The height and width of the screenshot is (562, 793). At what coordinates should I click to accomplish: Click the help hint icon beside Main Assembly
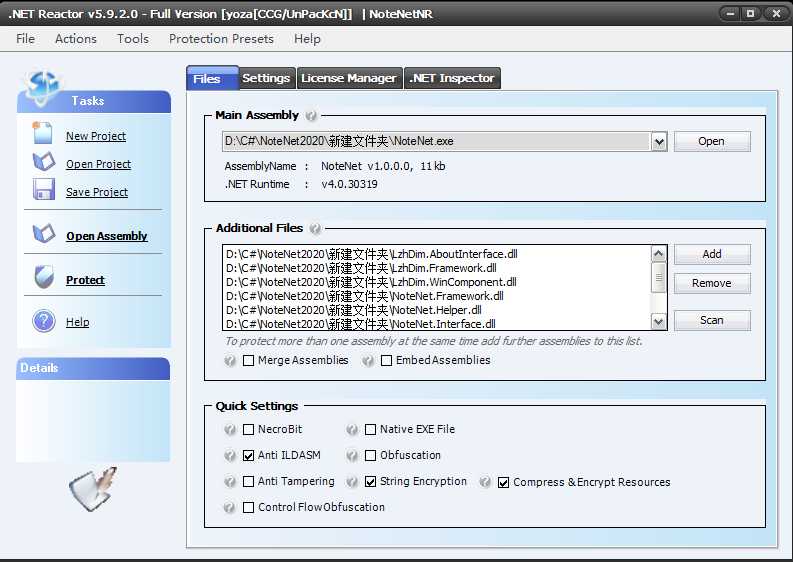(x=311, y=116)
